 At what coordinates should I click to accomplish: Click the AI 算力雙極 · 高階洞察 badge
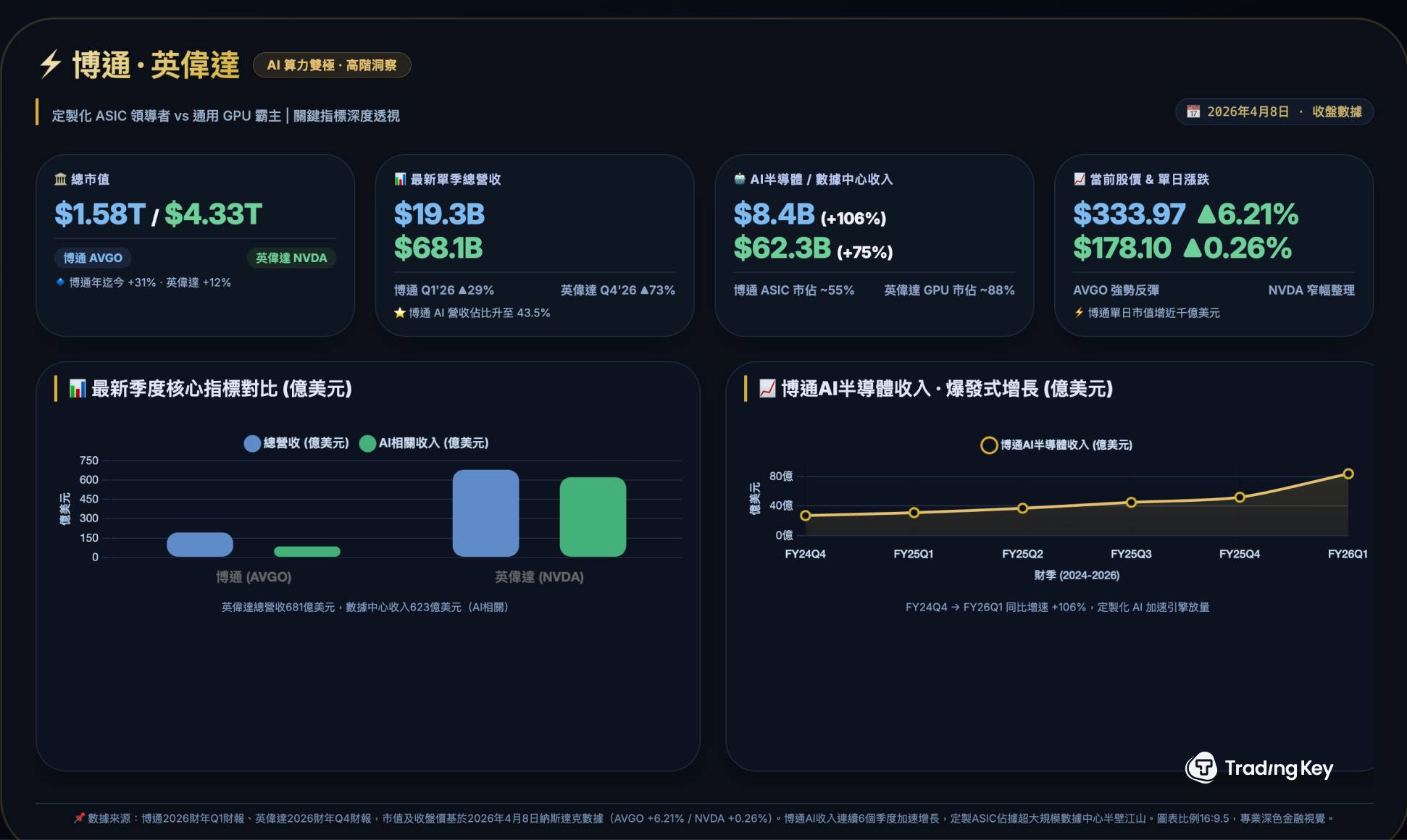click(x=332, y=65)
